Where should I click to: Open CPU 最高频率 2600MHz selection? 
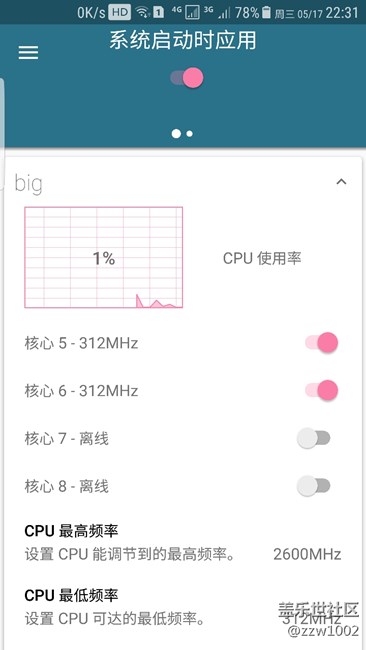pos(183,543)
